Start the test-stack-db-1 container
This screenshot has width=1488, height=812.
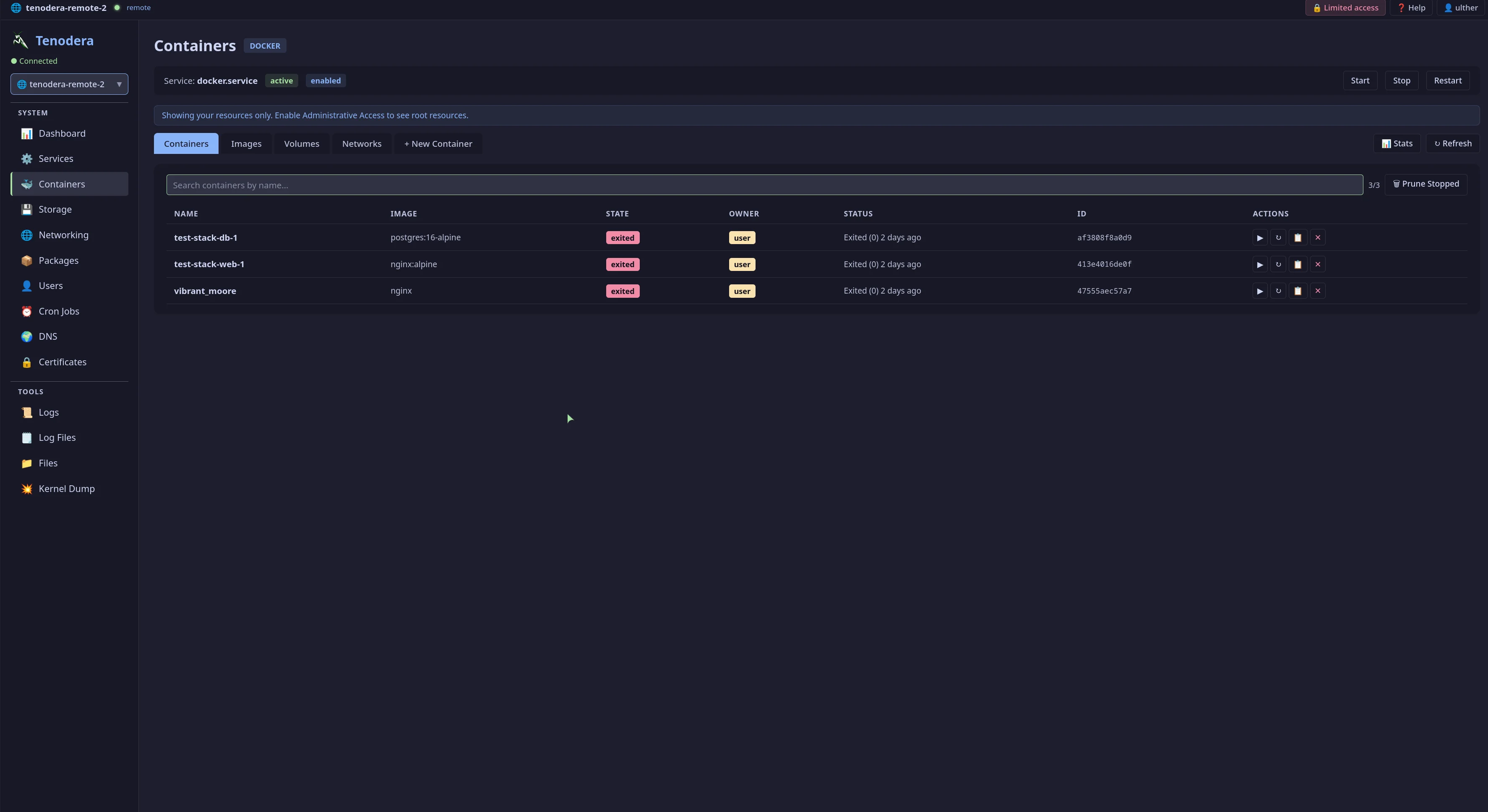coord(1260,237)
